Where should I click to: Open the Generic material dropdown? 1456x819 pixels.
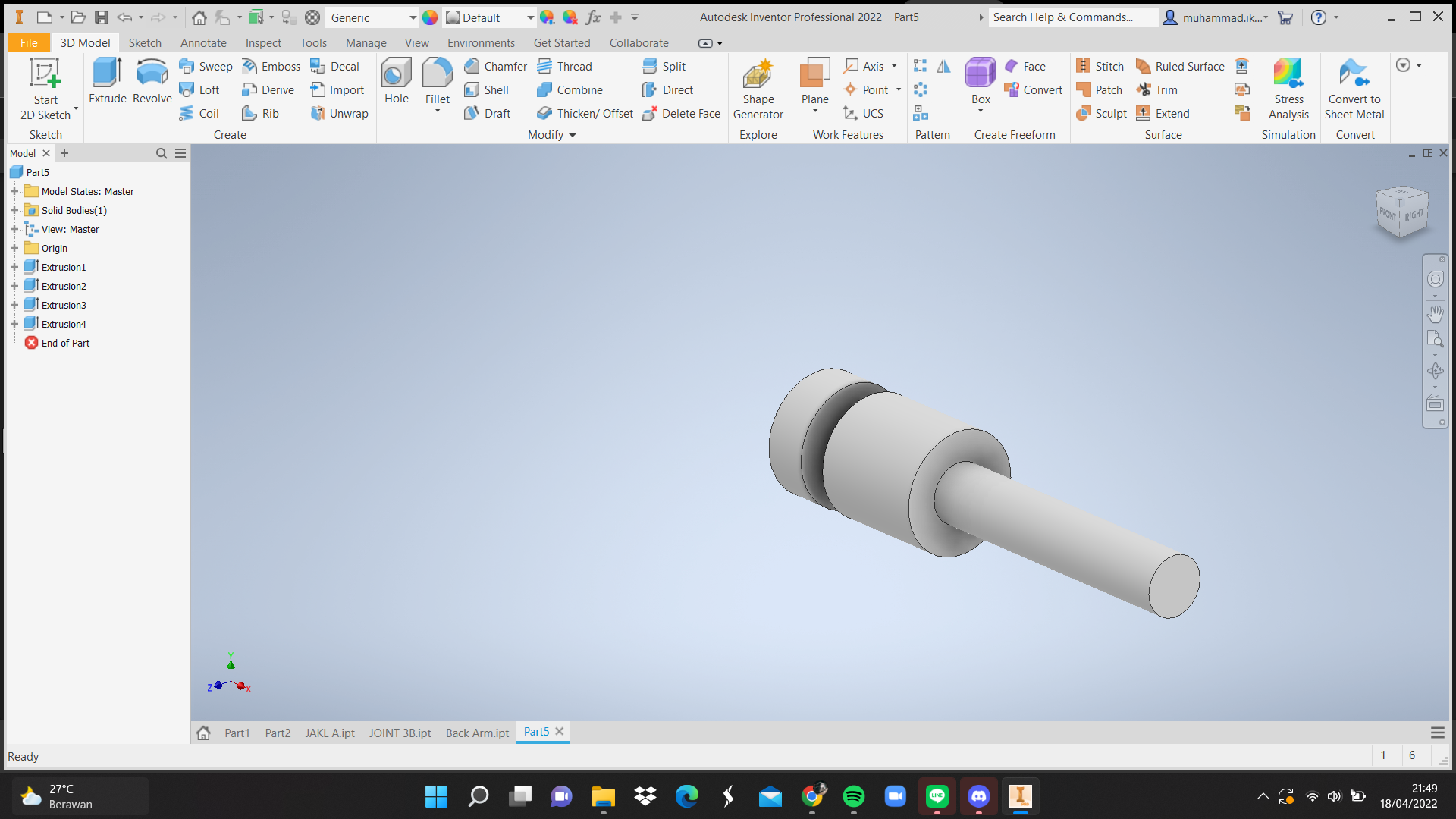click(413, 17)
